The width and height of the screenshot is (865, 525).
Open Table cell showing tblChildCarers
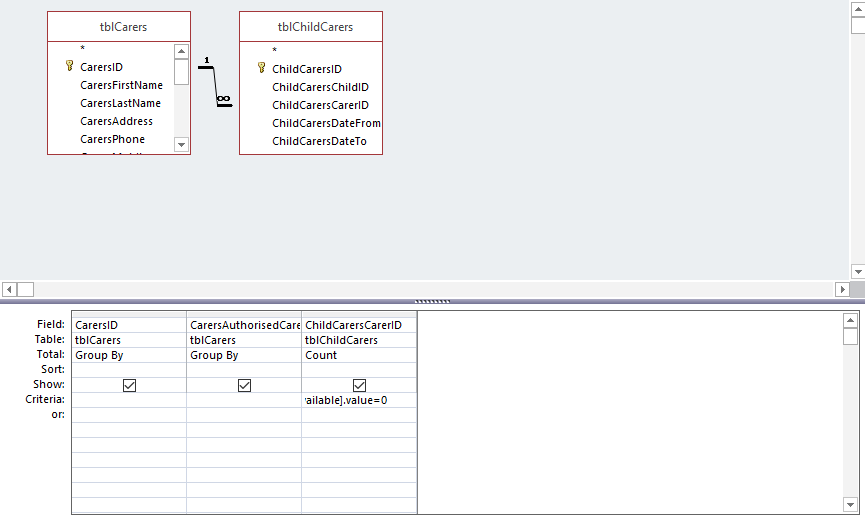tap(359, 340)
